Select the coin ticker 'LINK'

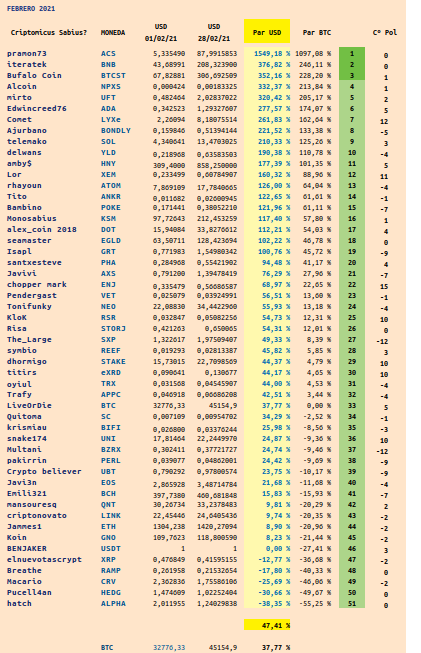click(111, 516)
